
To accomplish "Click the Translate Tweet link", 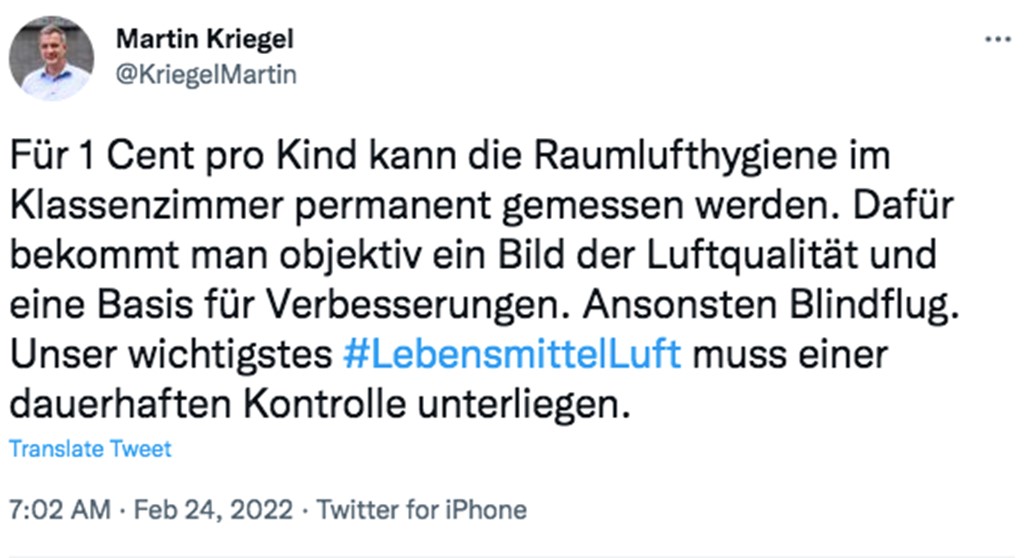I will click(x=90, y=449).
